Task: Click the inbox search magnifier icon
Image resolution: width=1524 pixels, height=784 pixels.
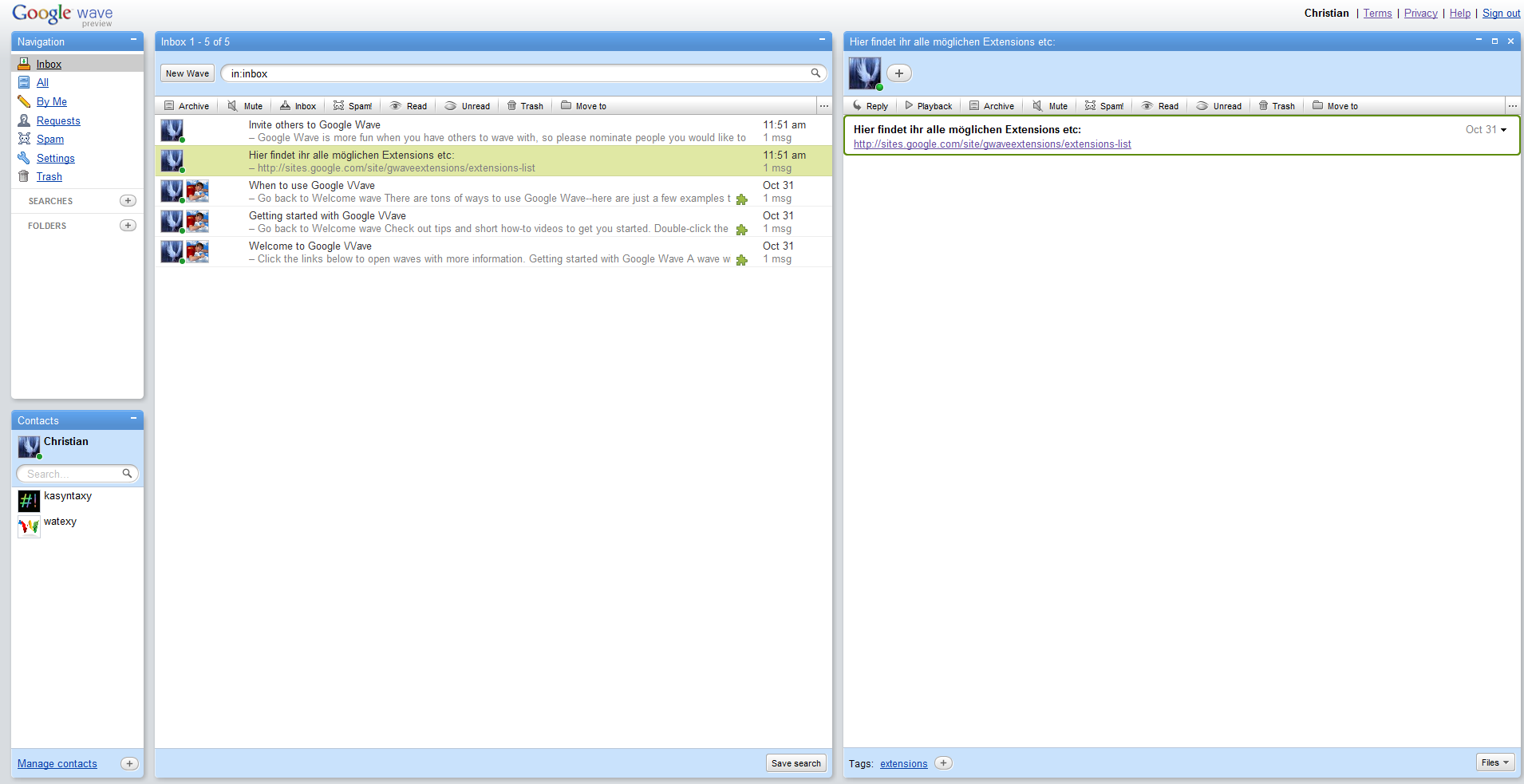Action: 815,73
